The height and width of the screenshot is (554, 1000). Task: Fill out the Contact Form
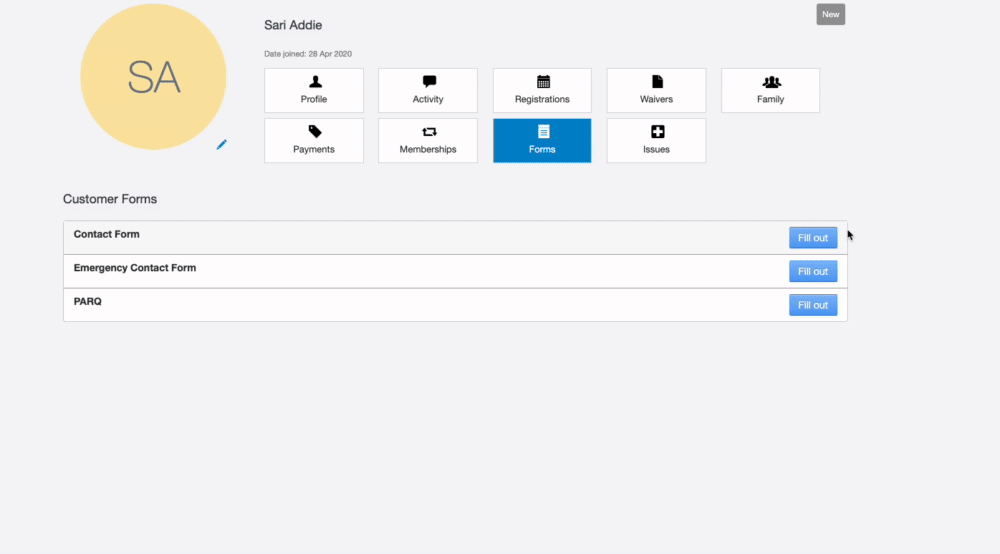tap(812, 238)
